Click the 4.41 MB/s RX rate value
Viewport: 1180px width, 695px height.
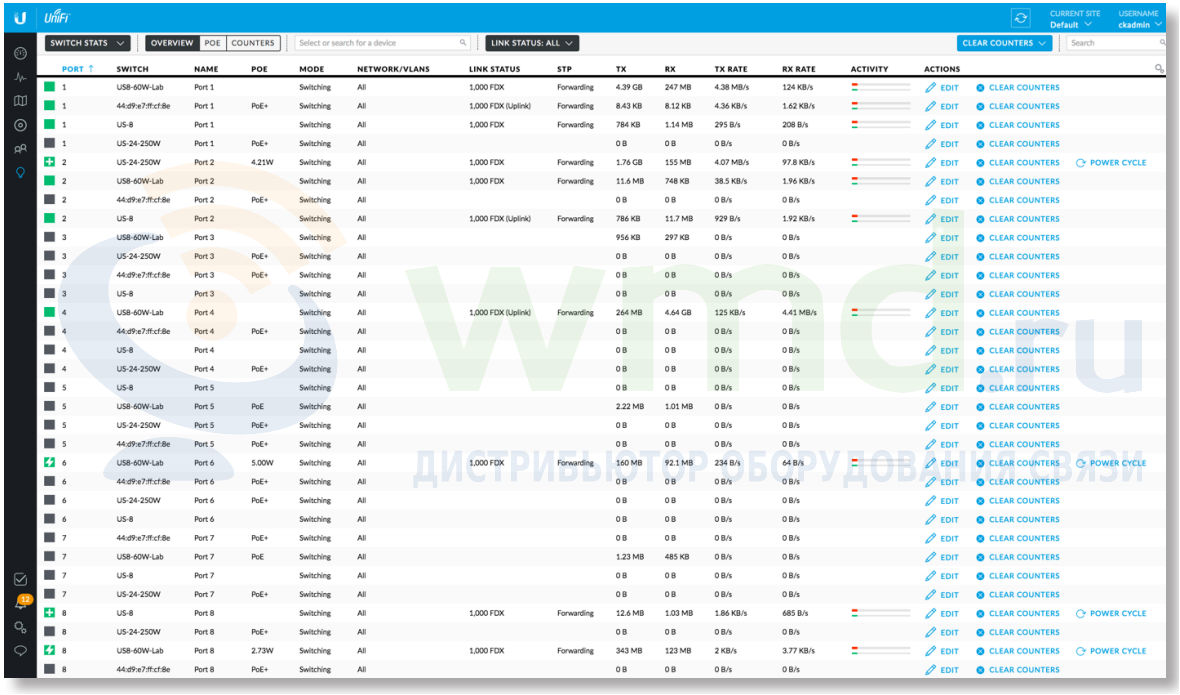[799, 313]
